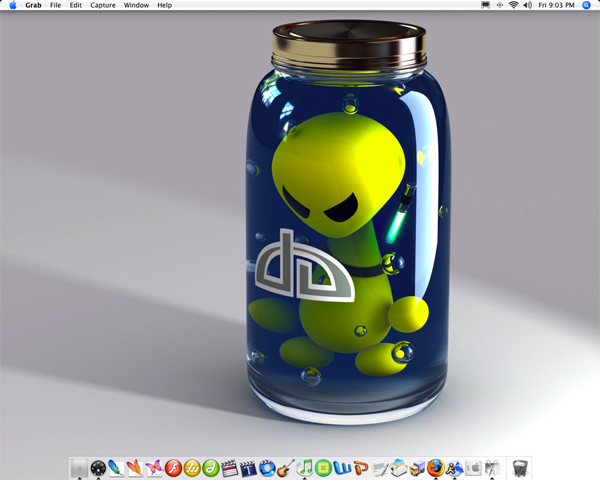Open the Apple menu
This screenshot has height=480, width=600.
pos(13,5)
